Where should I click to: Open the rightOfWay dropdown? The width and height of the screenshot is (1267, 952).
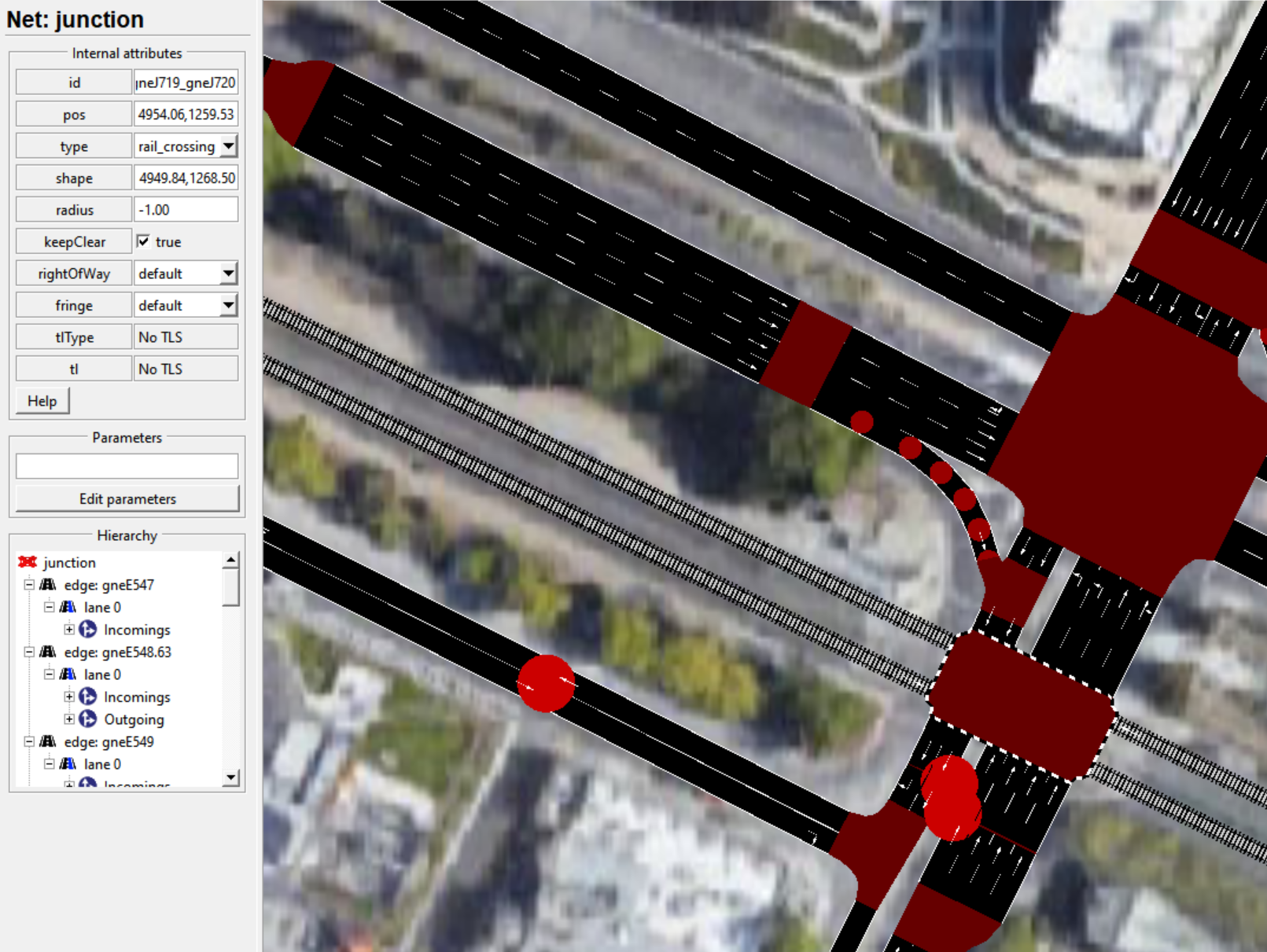click(228, 274)
